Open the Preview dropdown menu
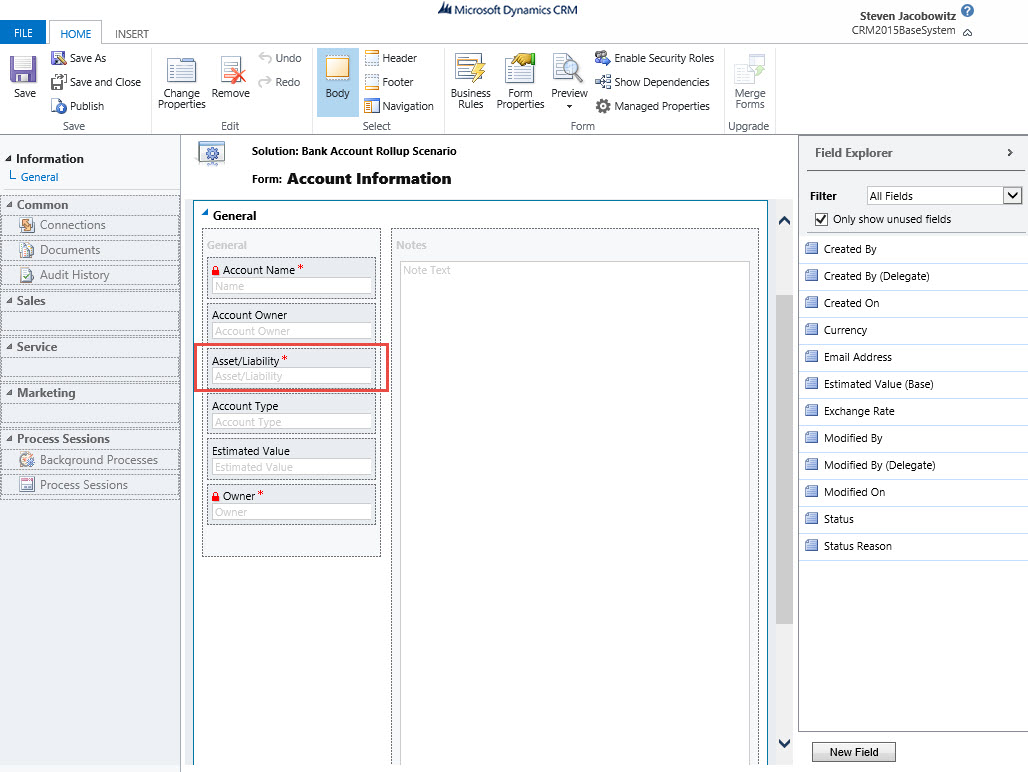This screenshot has width=1028, height=772. click(569, 106)
